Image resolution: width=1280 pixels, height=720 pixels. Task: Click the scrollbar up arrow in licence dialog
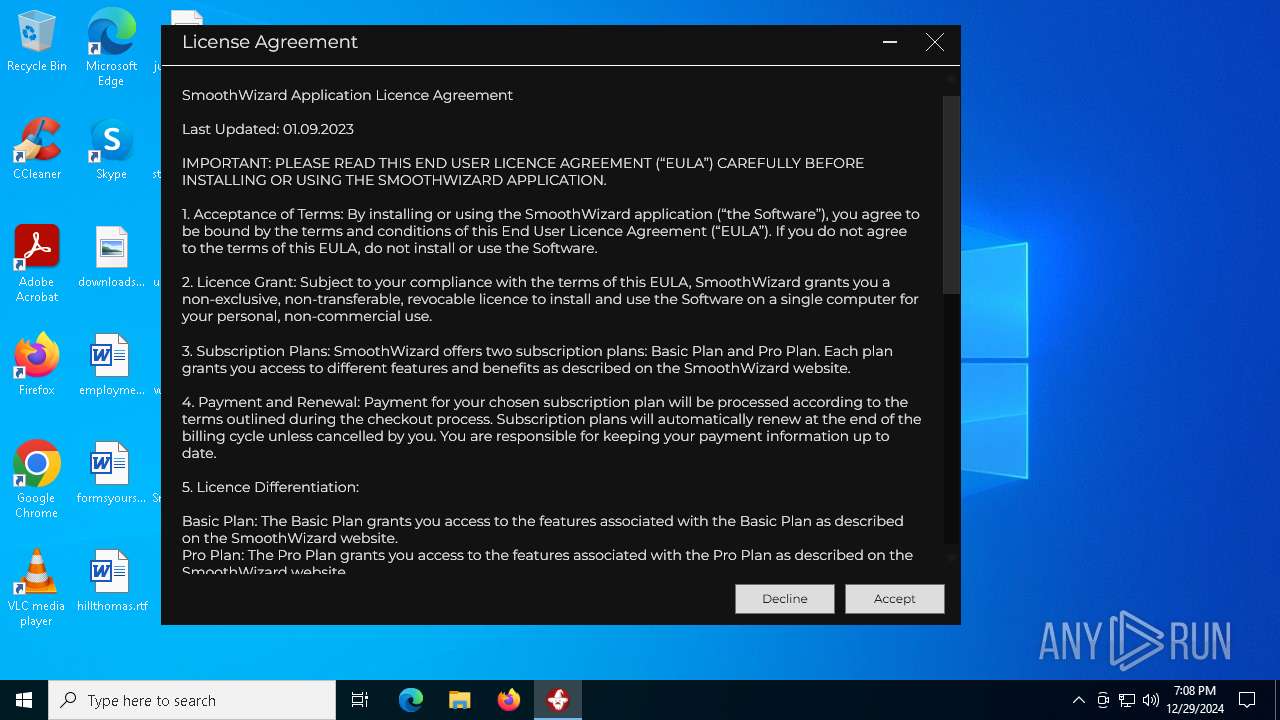click(x=951, y=78)
